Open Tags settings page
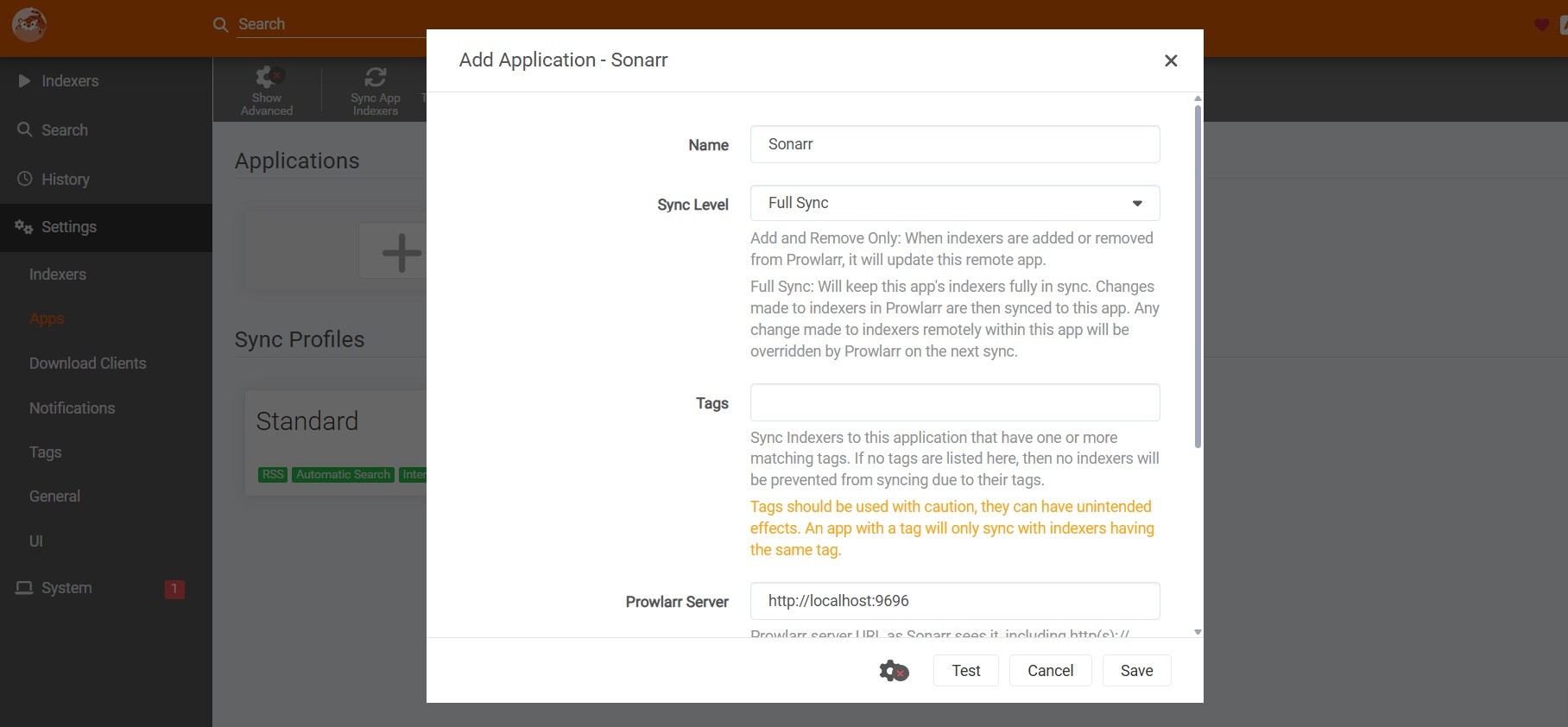 tap(45, 452)
